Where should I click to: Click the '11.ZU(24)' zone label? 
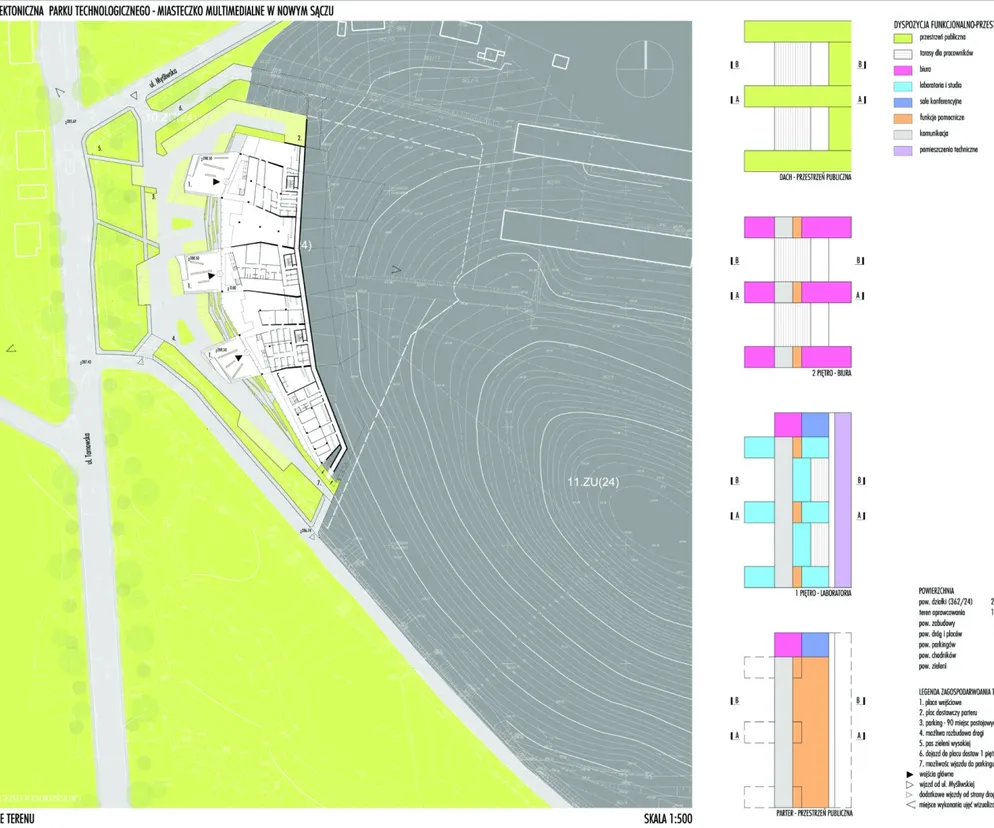[593, 482]
